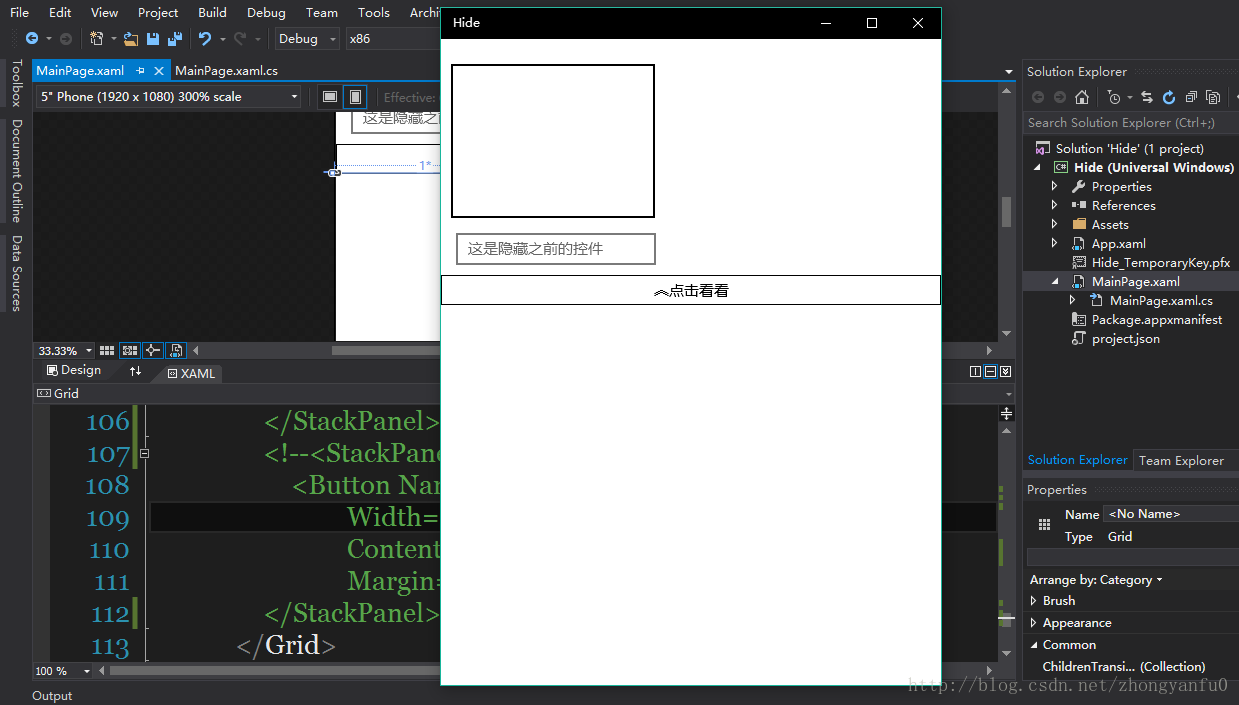Click the Search Solution Explorer field

point(1131,123)
